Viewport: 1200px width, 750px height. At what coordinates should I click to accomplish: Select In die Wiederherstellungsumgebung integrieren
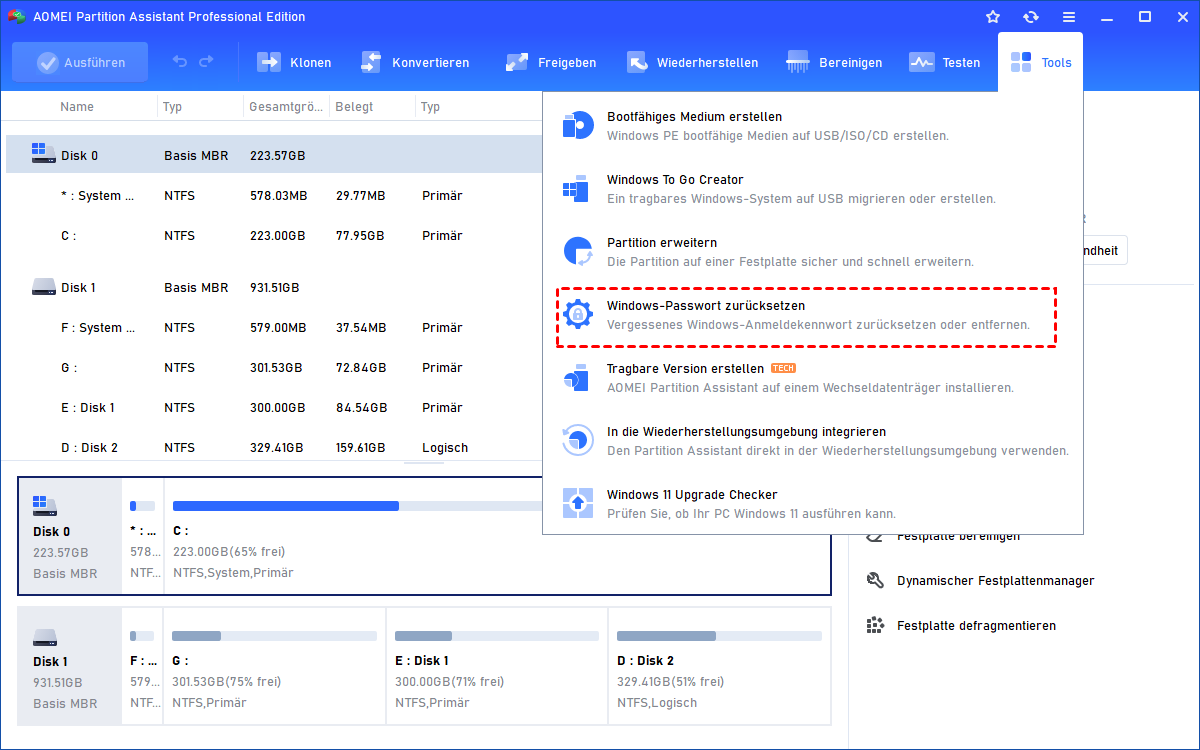[x=812, y=441]
